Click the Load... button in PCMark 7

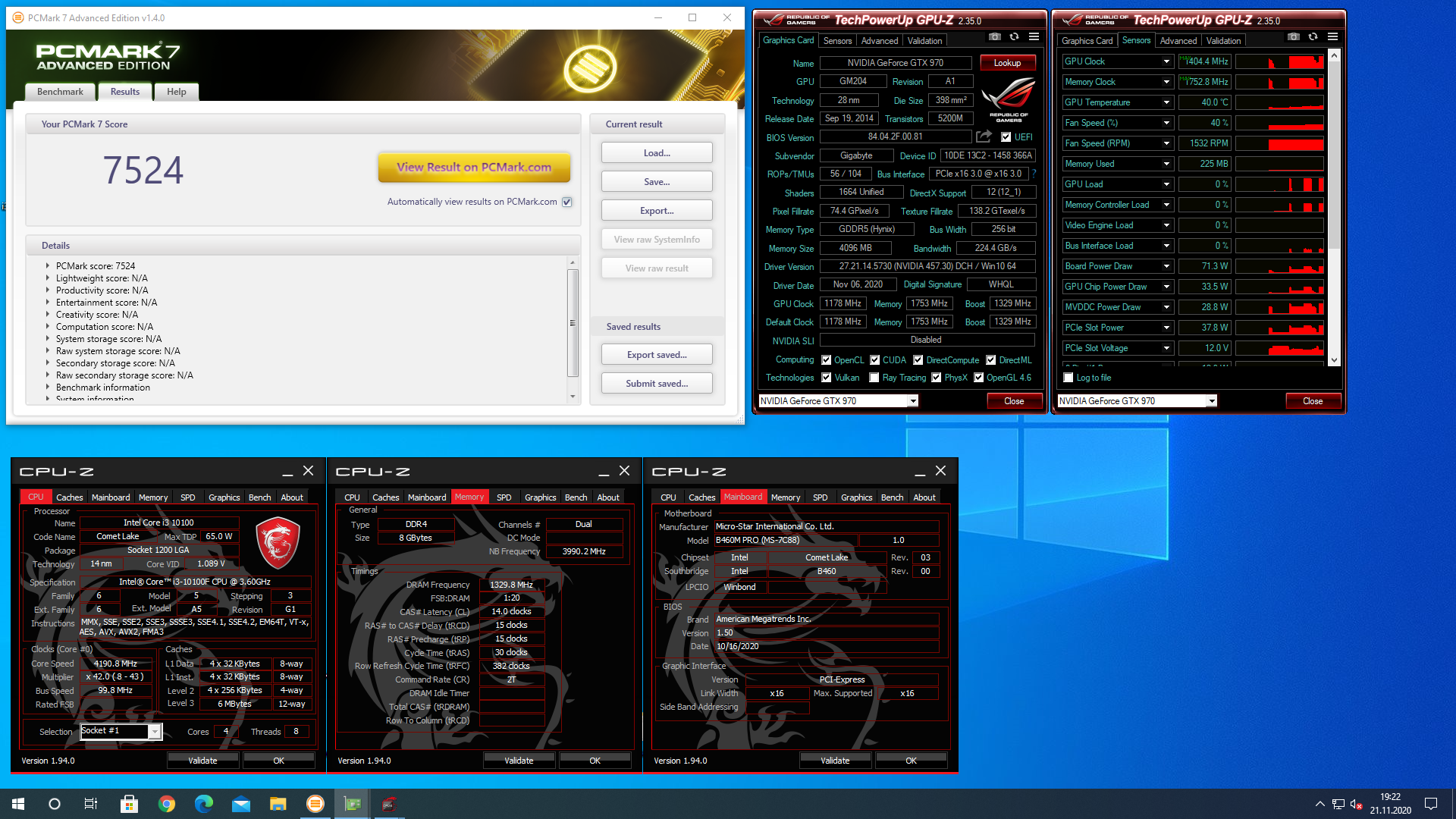pyautogui.click(x=657, y=153)
